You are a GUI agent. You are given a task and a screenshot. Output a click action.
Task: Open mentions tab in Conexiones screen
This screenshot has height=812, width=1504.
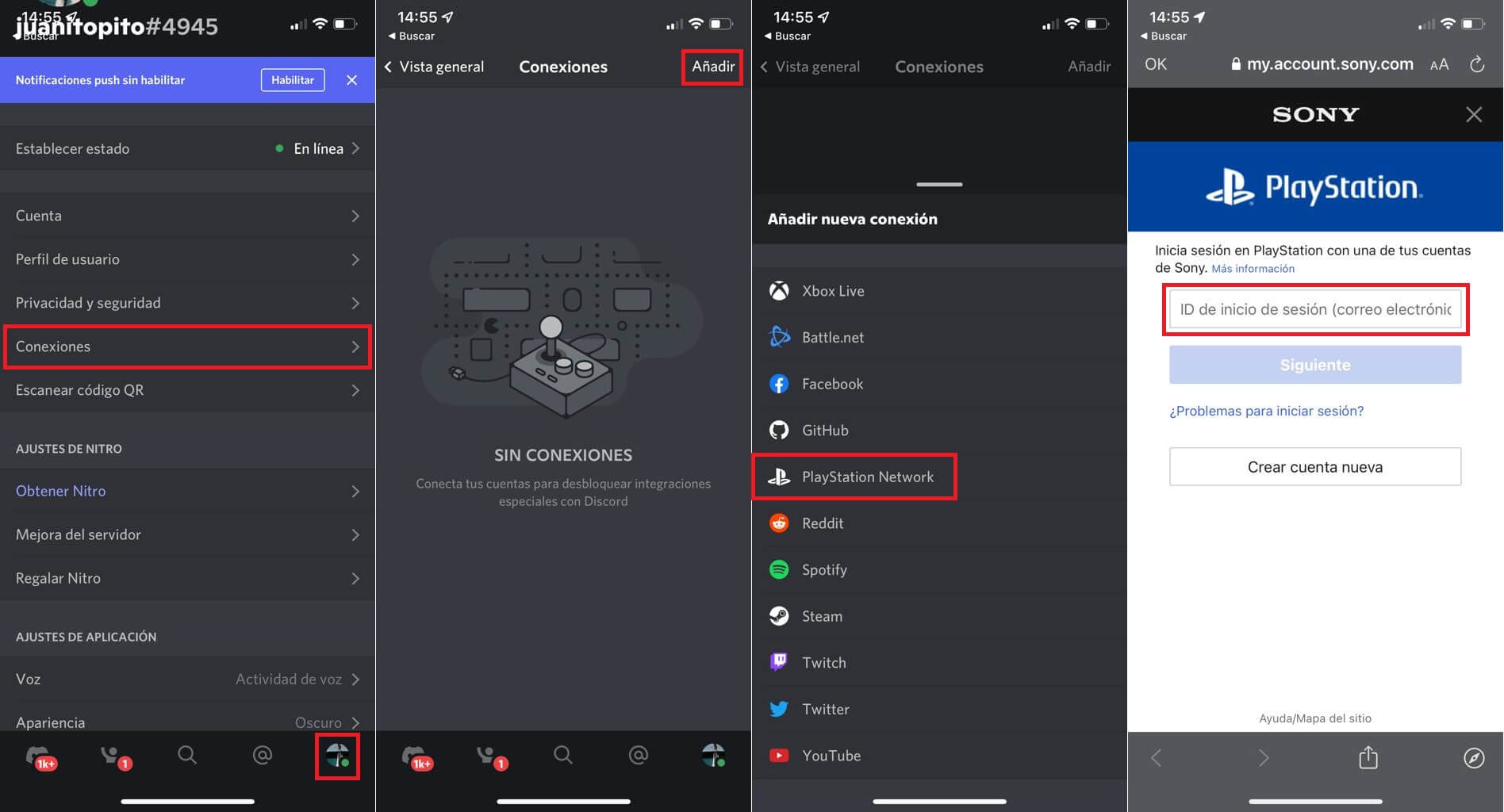point(639,755)
